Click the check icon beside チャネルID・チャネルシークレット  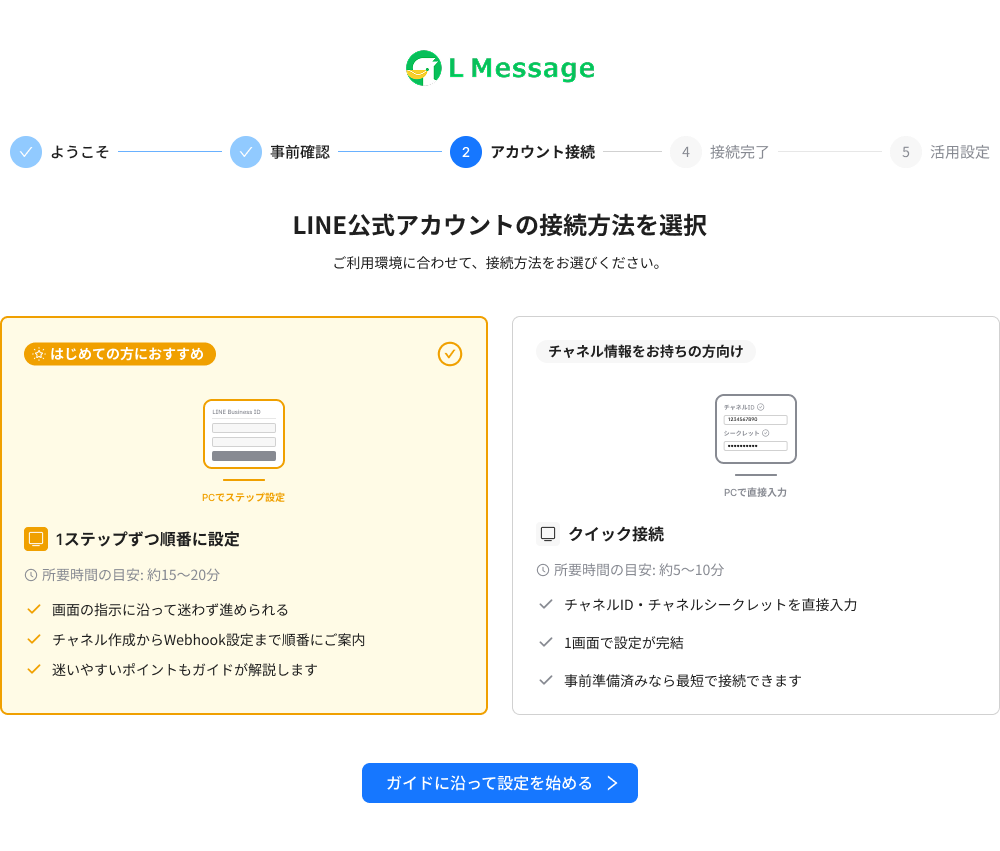(546, 605)
